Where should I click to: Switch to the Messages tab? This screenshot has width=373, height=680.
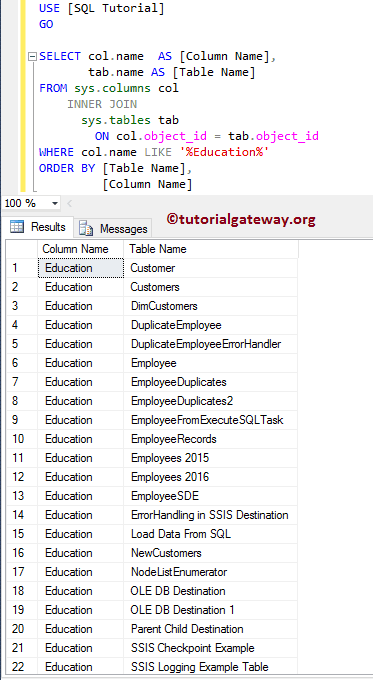tap(113, 229)
